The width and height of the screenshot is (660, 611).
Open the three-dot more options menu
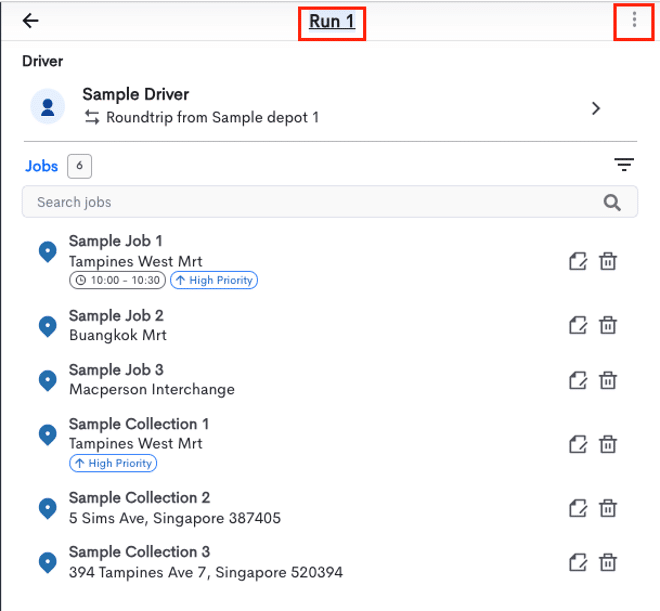point(634,19)
